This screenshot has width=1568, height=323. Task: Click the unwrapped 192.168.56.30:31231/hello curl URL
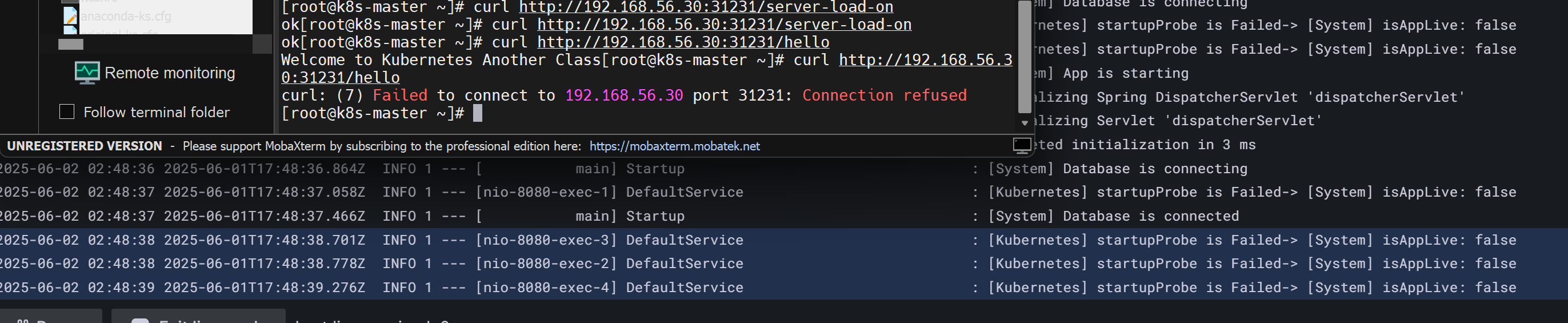683,42
